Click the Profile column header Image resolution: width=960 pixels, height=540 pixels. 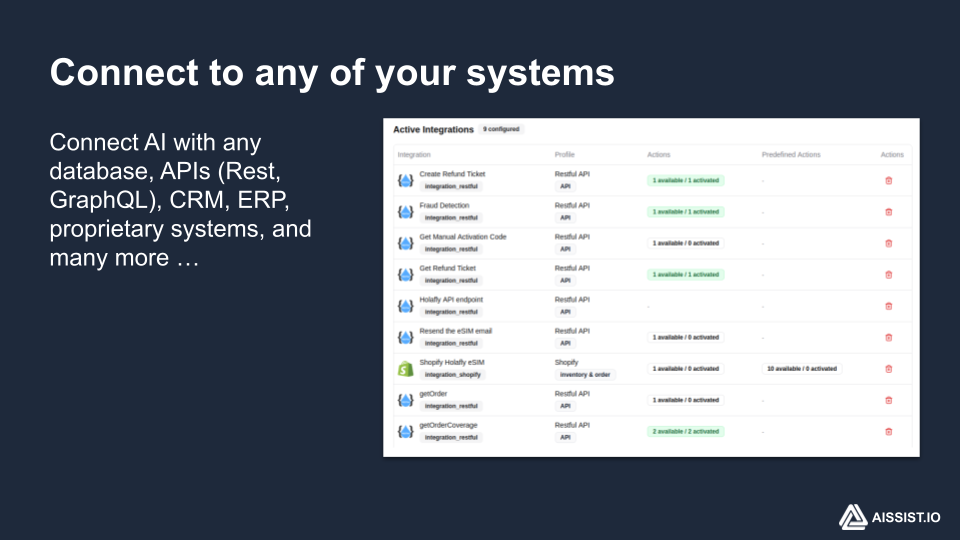pyautogui.click(x=565, y=155)
